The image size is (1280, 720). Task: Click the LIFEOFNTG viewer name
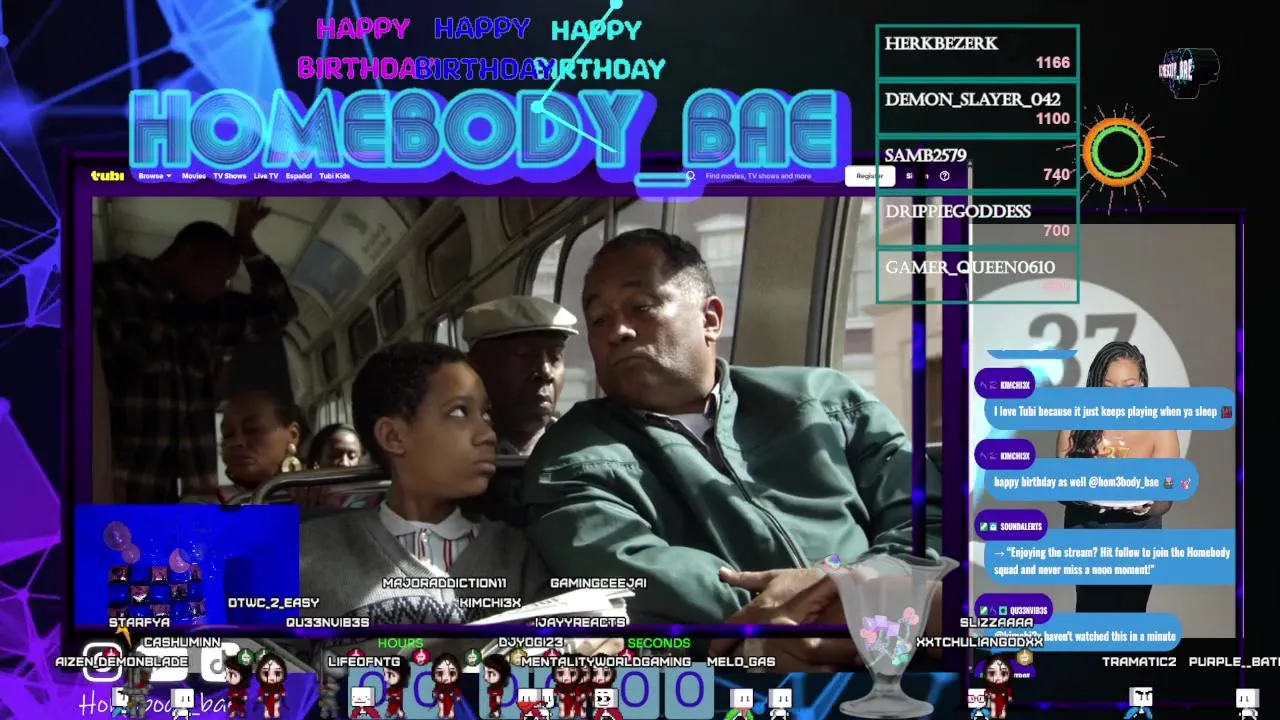pos(364,661)
